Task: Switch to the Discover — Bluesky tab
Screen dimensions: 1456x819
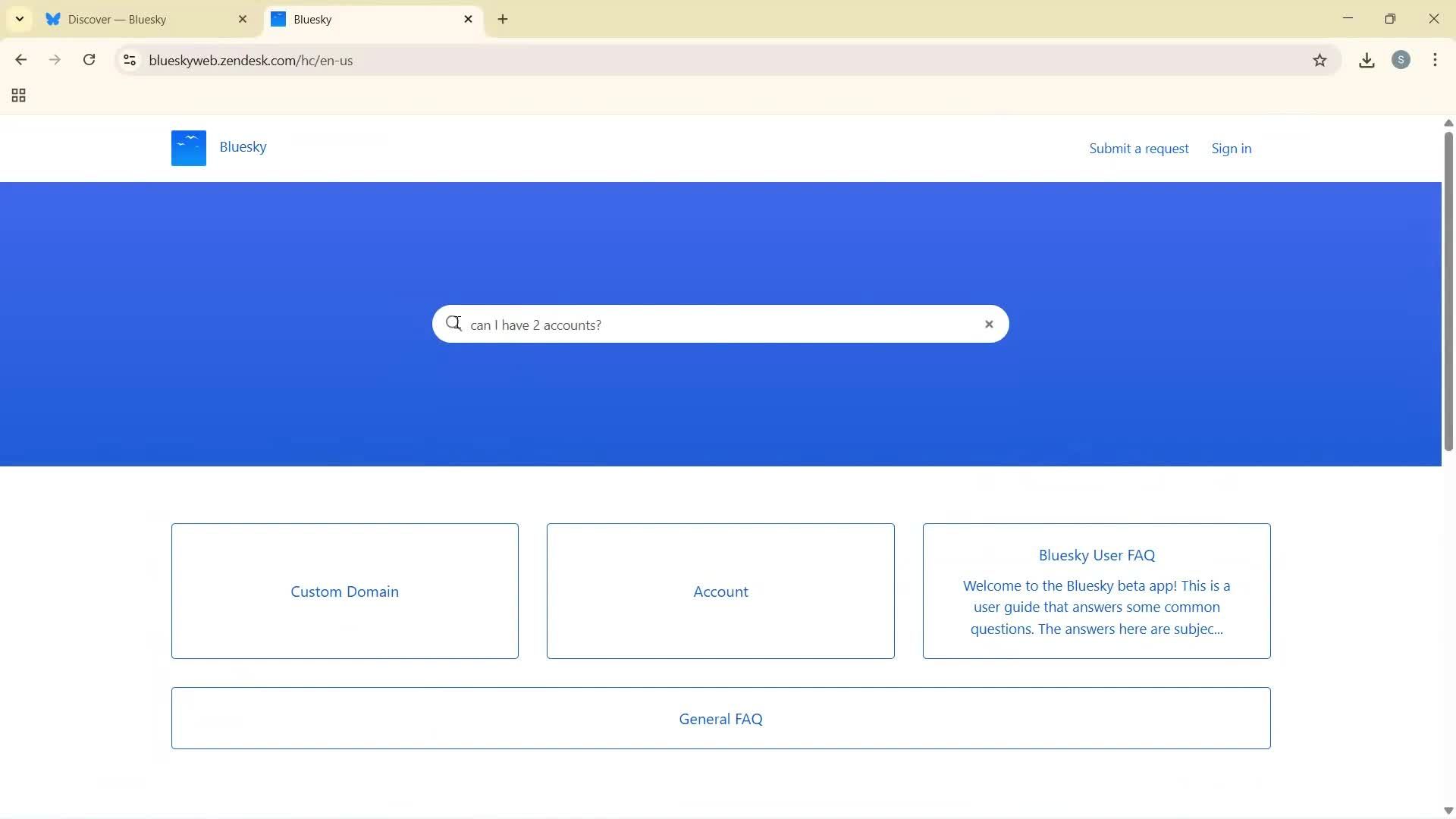Action: coord(136,19)
